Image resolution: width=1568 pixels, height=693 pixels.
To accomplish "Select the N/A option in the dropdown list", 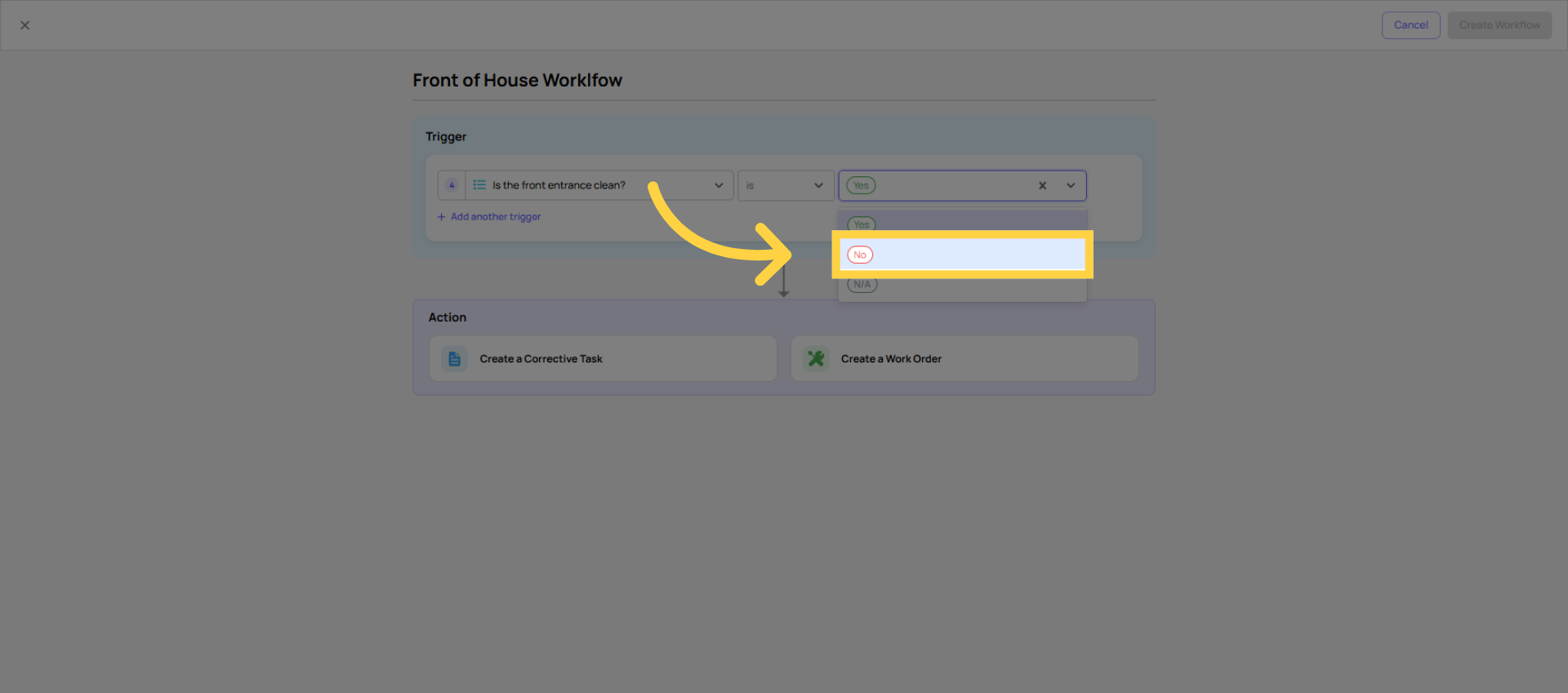I will [962, 286].
